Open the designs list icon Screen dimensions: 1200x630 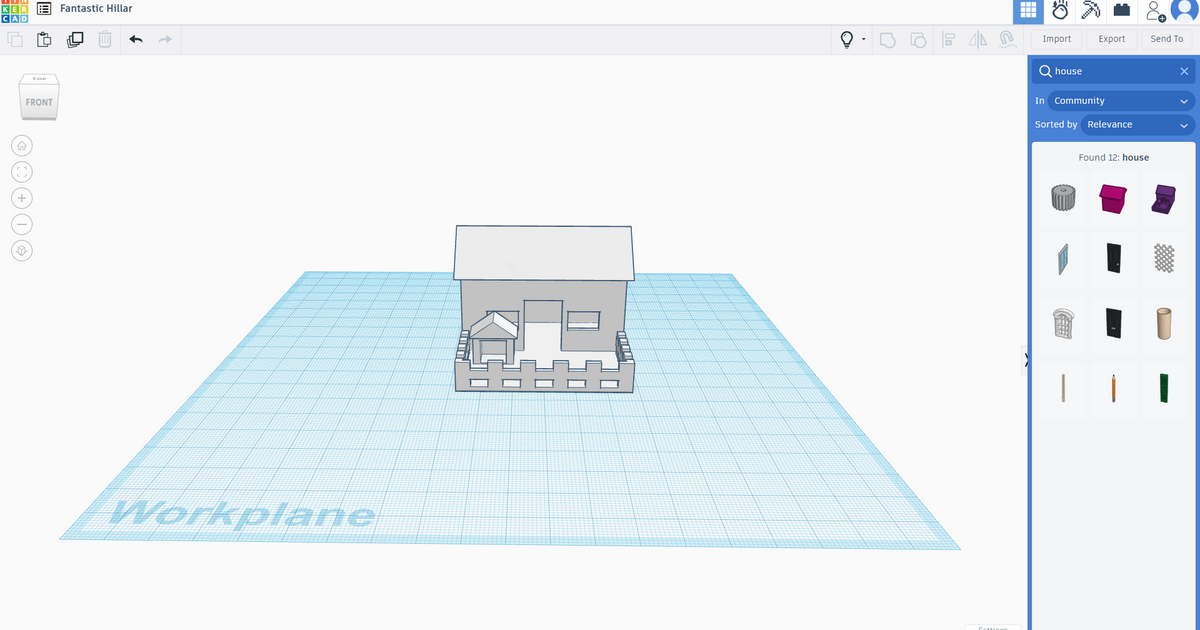coord(44,9)
